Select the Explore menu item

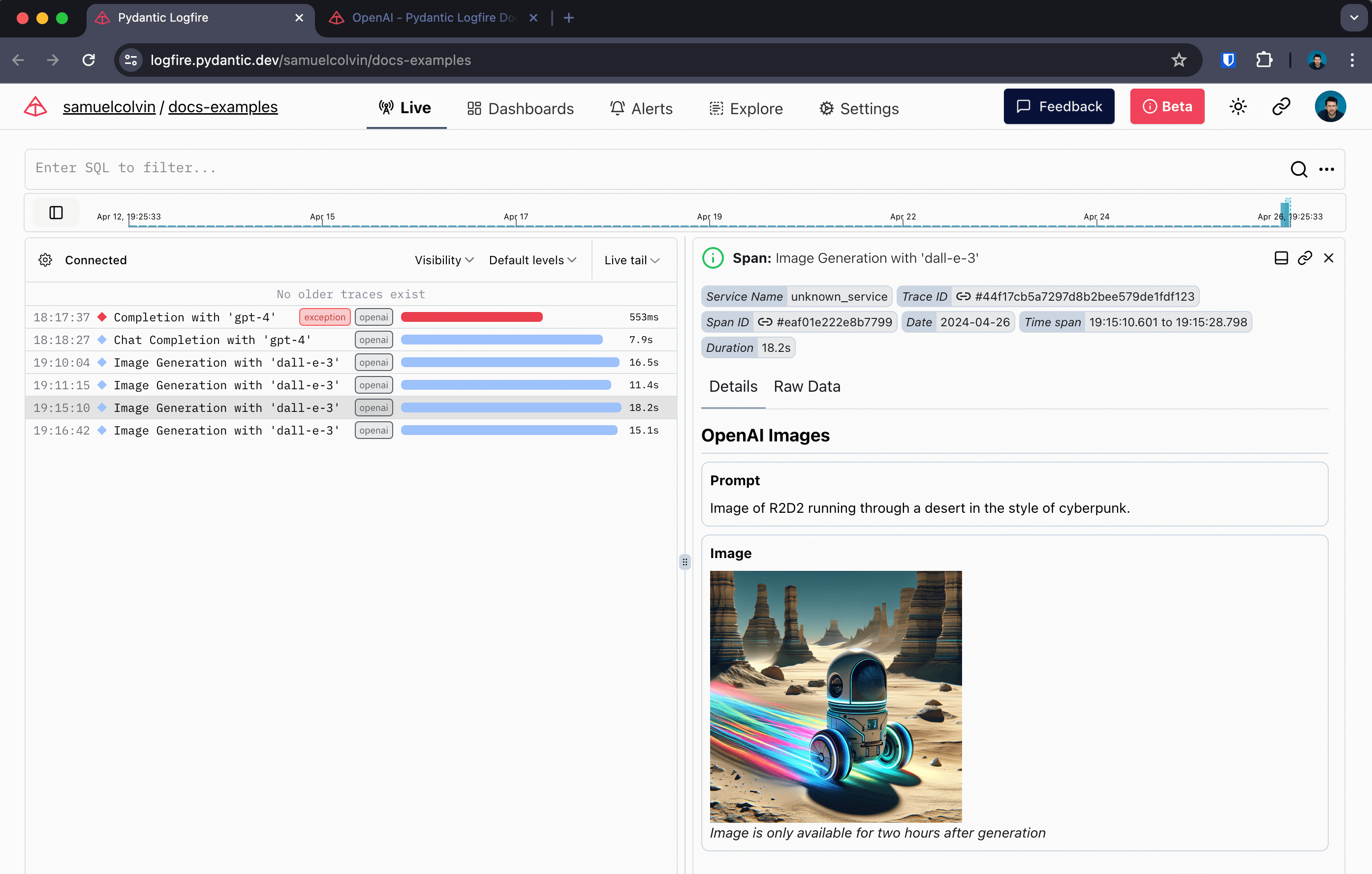click(746, 108)
